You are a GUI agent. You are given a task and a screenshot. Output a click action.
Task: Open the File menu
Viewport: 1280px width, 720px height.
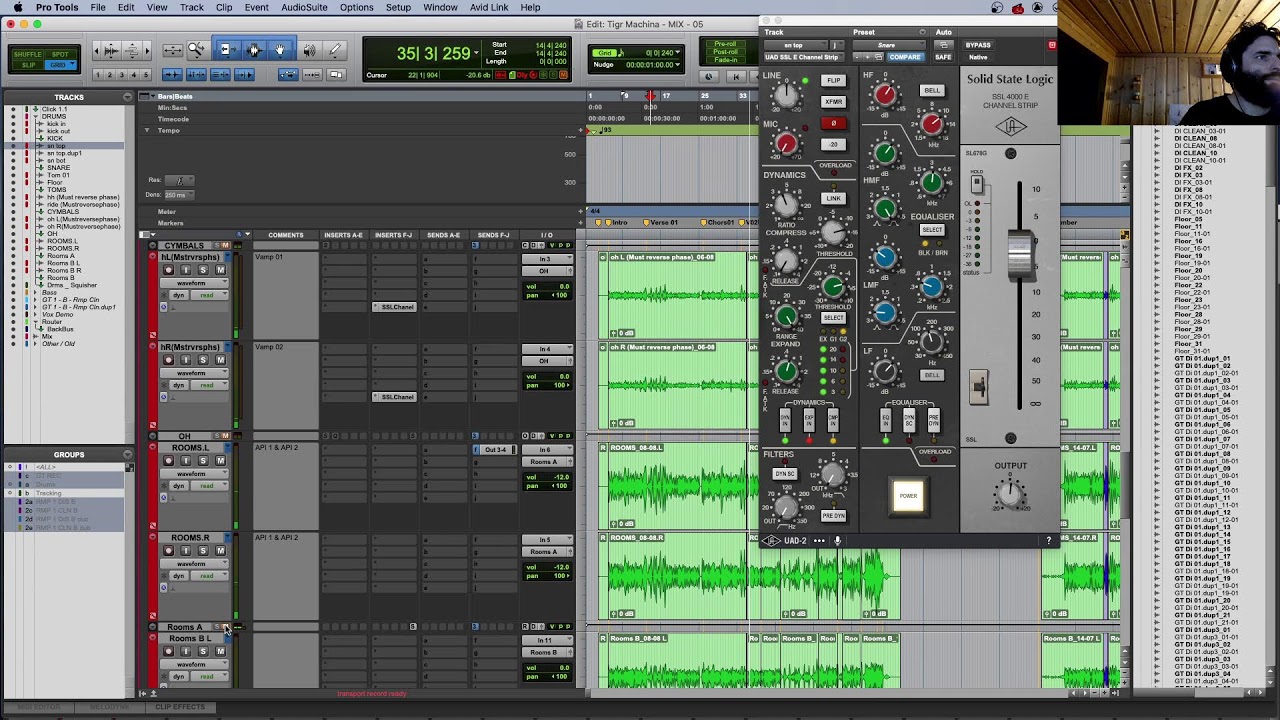[98, 8]
